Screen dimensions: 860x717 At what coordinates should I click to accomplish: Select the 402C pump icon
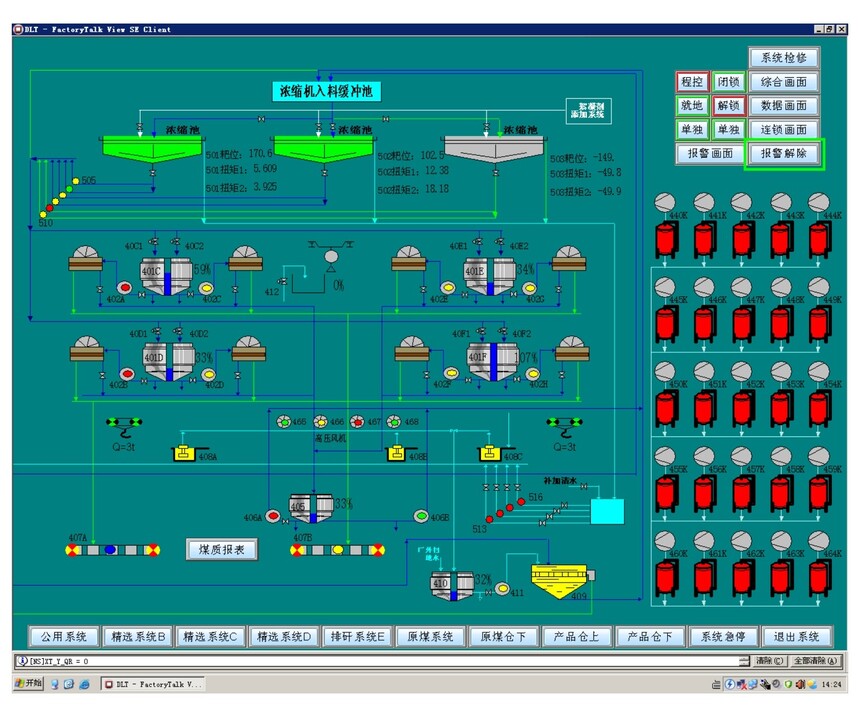[206, 287]
